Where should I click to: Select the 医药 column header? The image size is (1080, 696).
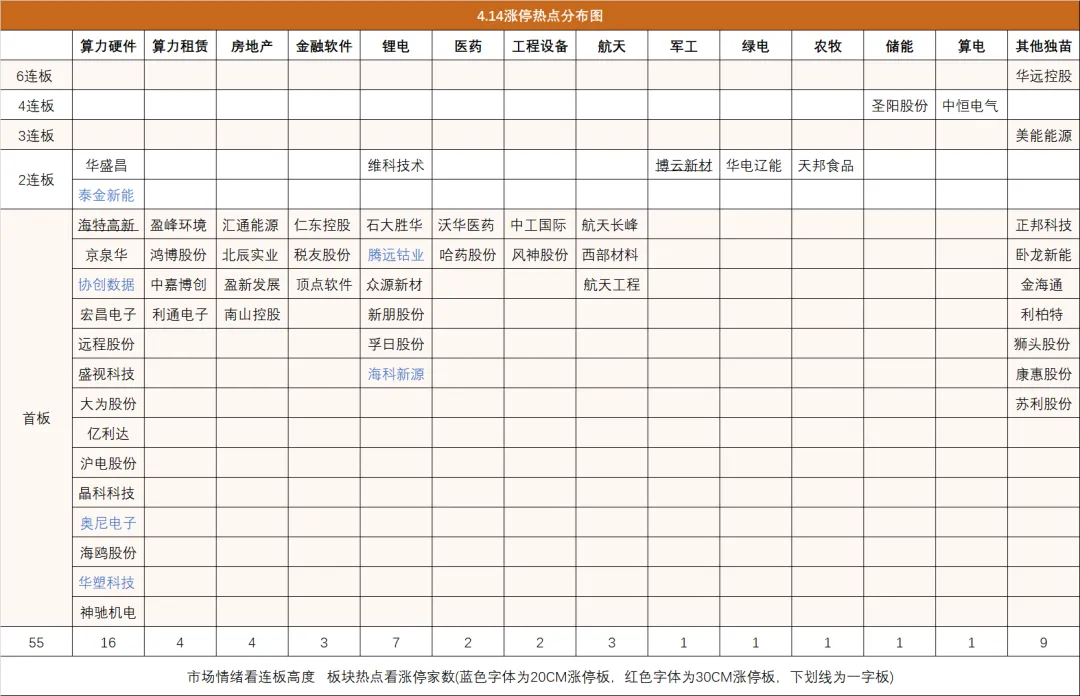[468, 46]
